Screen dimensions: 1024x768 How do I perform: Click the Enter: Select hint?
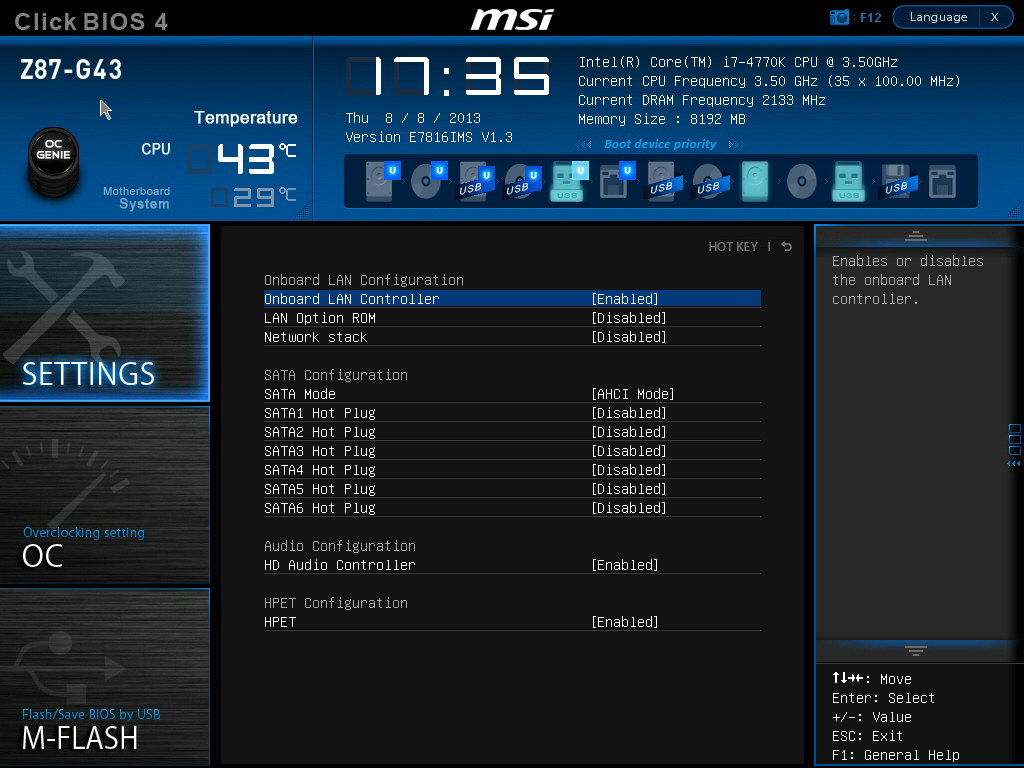(884, 698)
